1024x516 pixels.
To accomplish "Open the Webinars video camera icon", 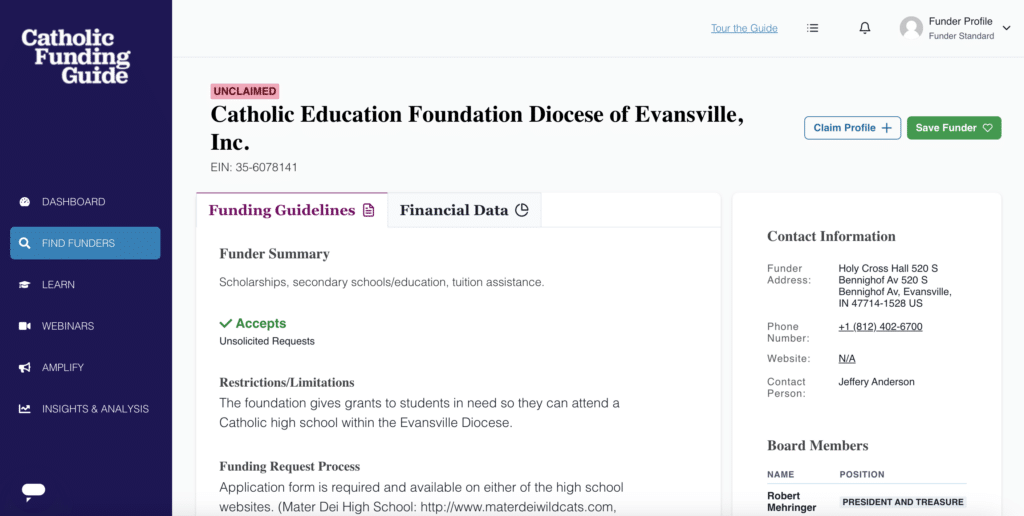I will pyautogui.click(x=25, y=326).
